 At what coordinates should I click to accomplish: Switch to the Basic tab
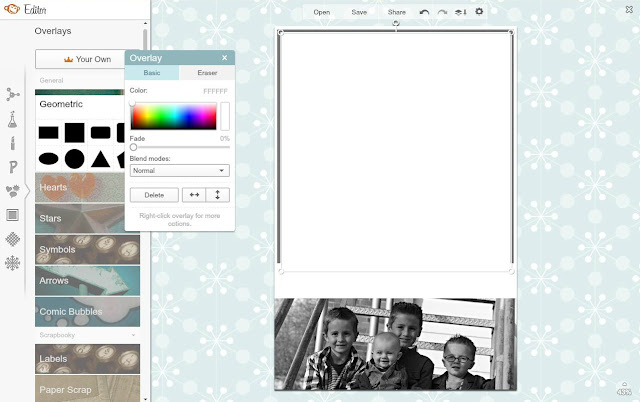click(x=152, y=73)
